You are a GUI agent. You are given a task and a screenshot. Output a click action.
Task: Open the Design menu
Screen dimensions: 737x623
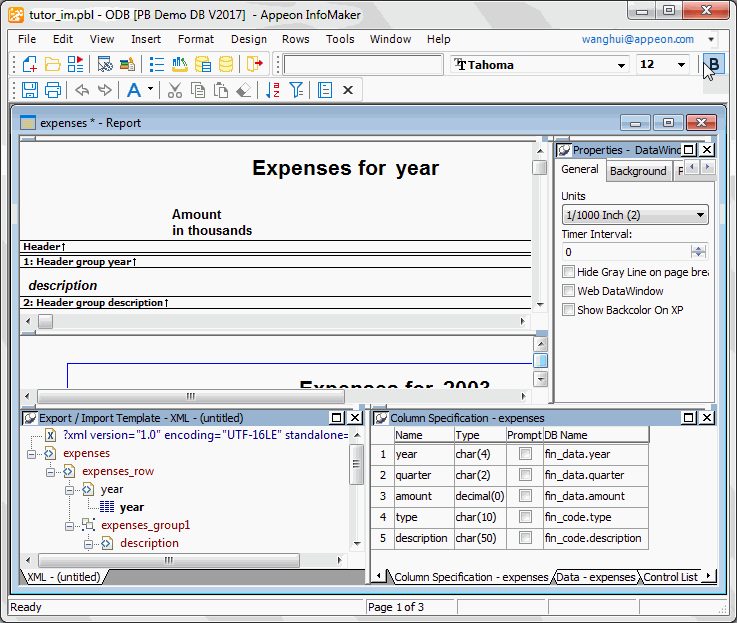pos(249,39)
